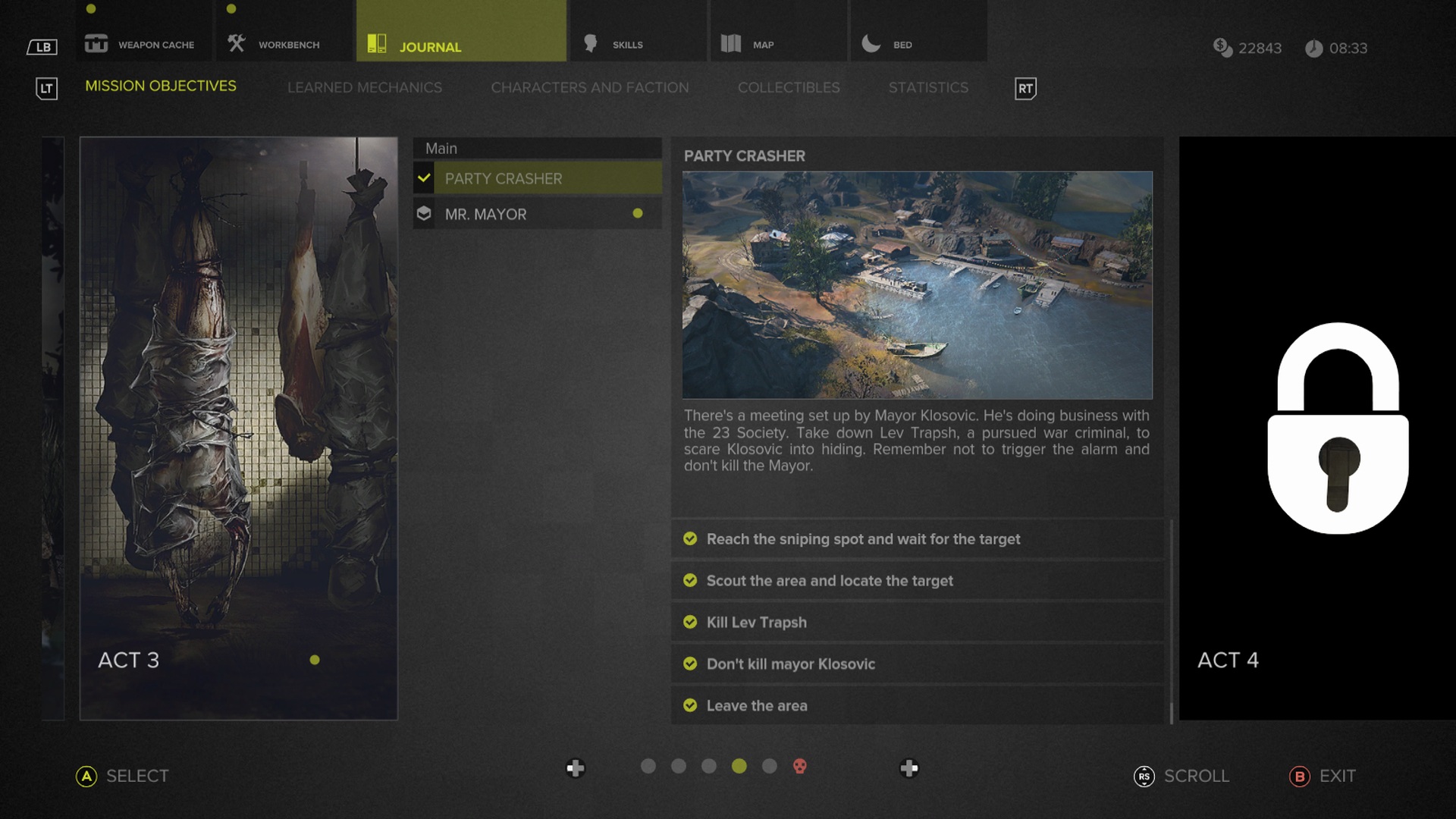Image resolution: width=1456 pixels, height=819 pixels.
Task: Click the Bed moon icon
Action: pyautogui.click(x=871, y=43)
